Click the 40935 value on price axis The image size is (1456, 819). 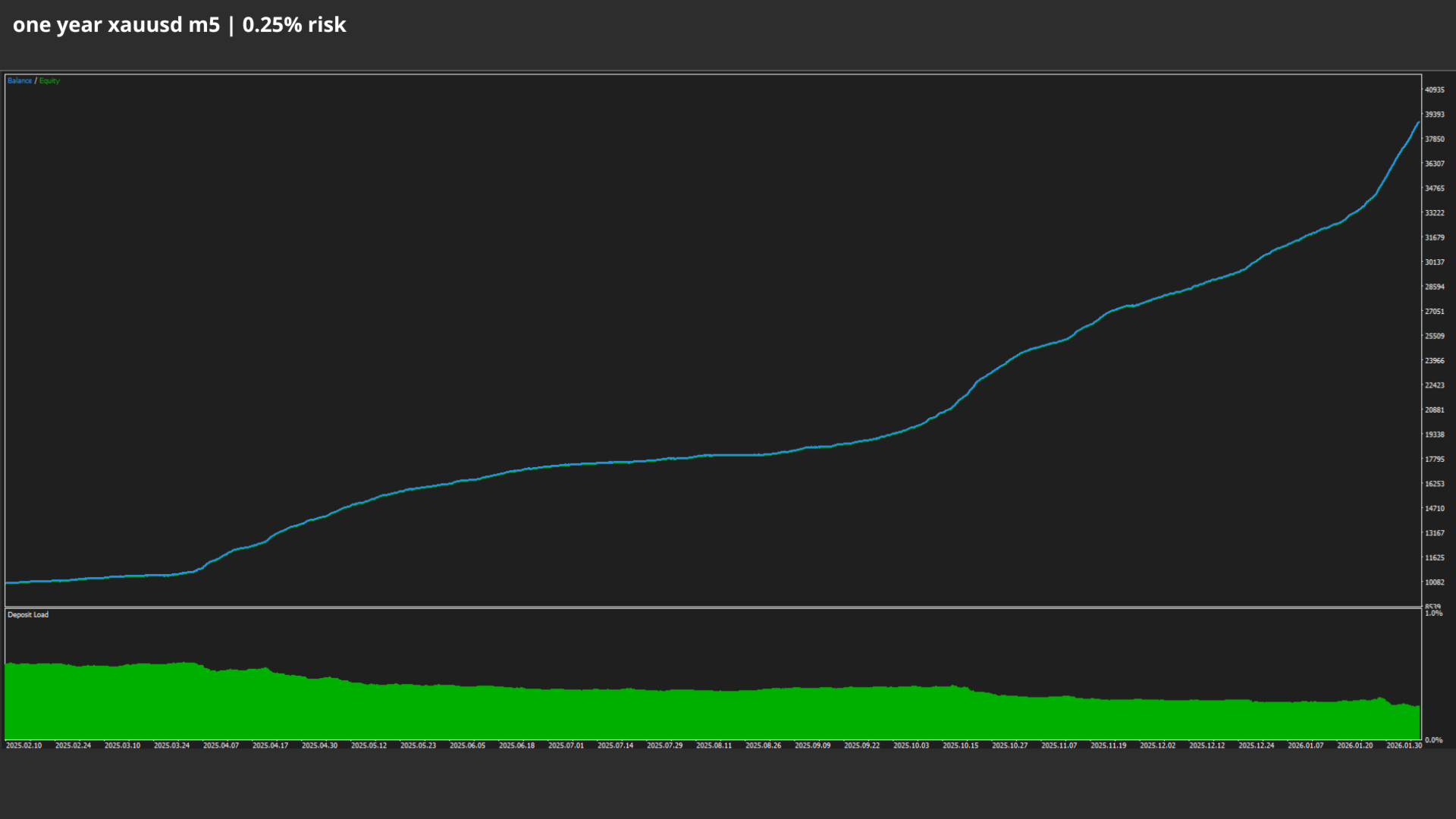tap(1434, 89)
